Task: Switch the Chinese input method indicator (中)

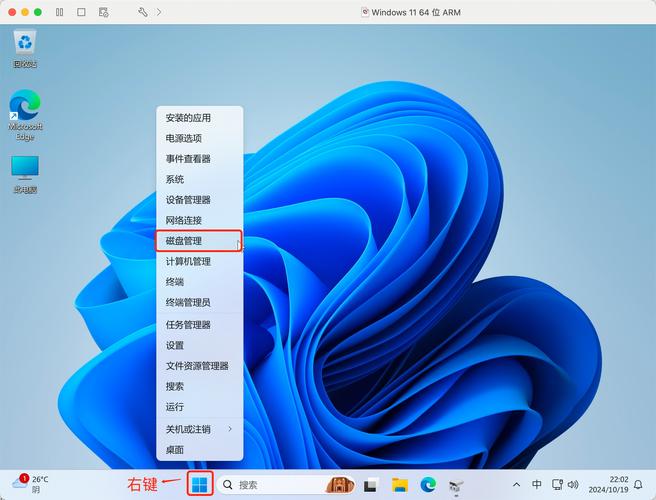Action: coord(536,485)
